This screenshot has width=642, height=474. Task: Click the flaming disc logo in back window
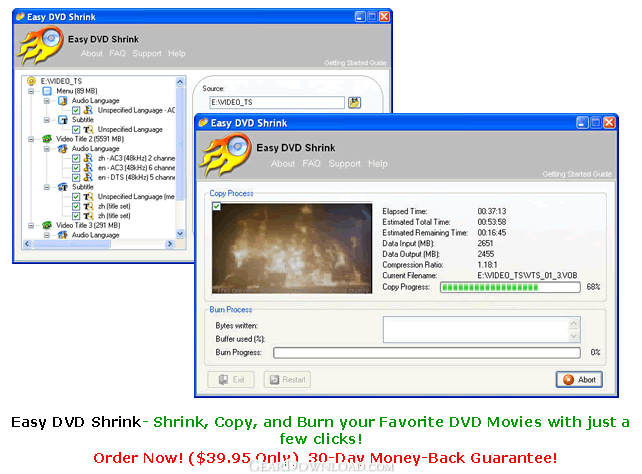pos(40,45)
